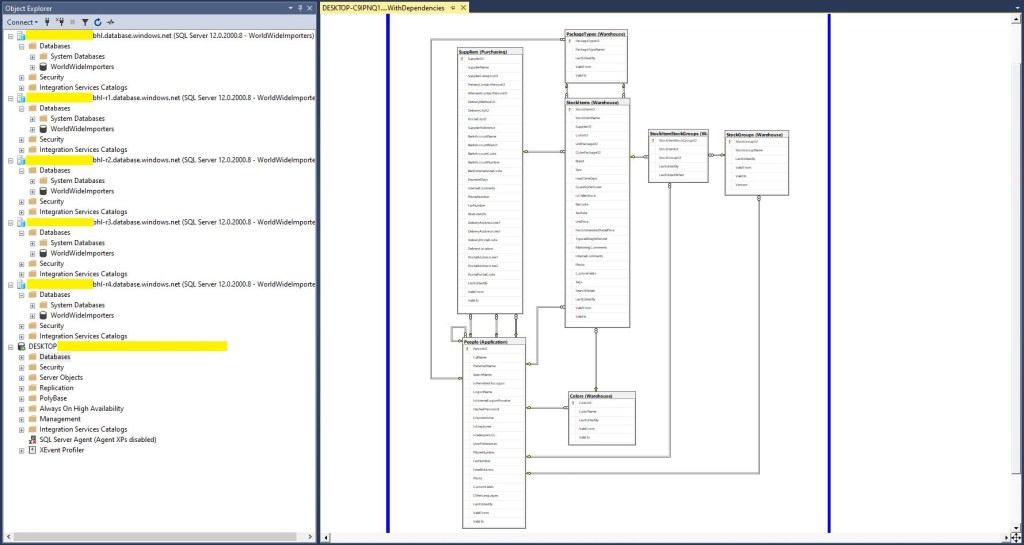Expand the XEvent Profiler node
This screenshot has height=545, width=1024.
point(21,450)
